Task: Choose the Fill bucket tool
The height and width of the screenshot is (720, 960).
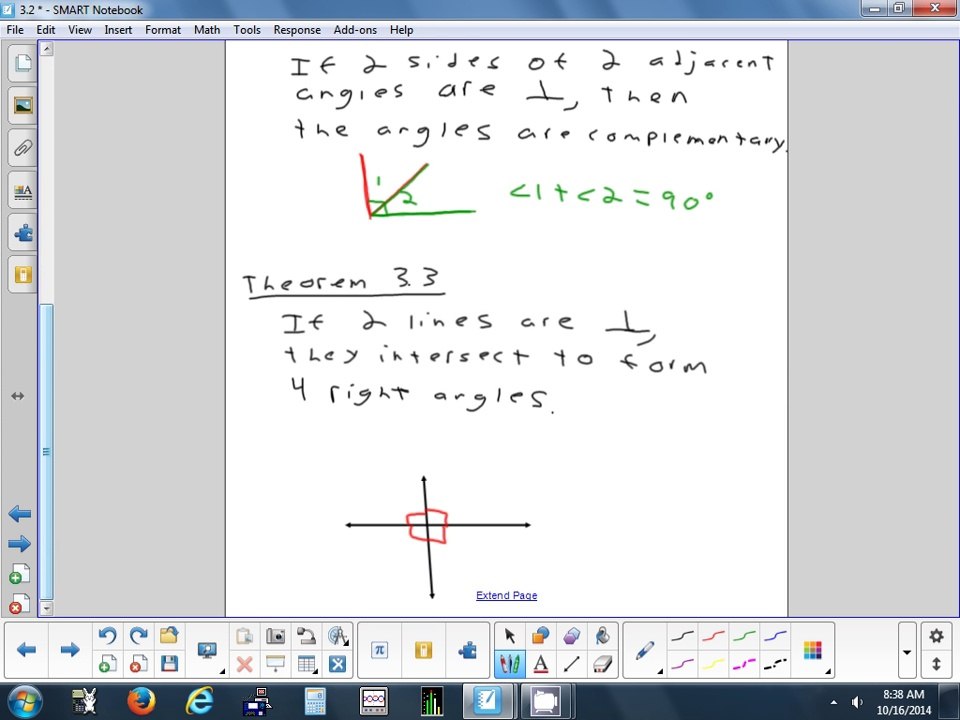Action: (x=602, y=636)
